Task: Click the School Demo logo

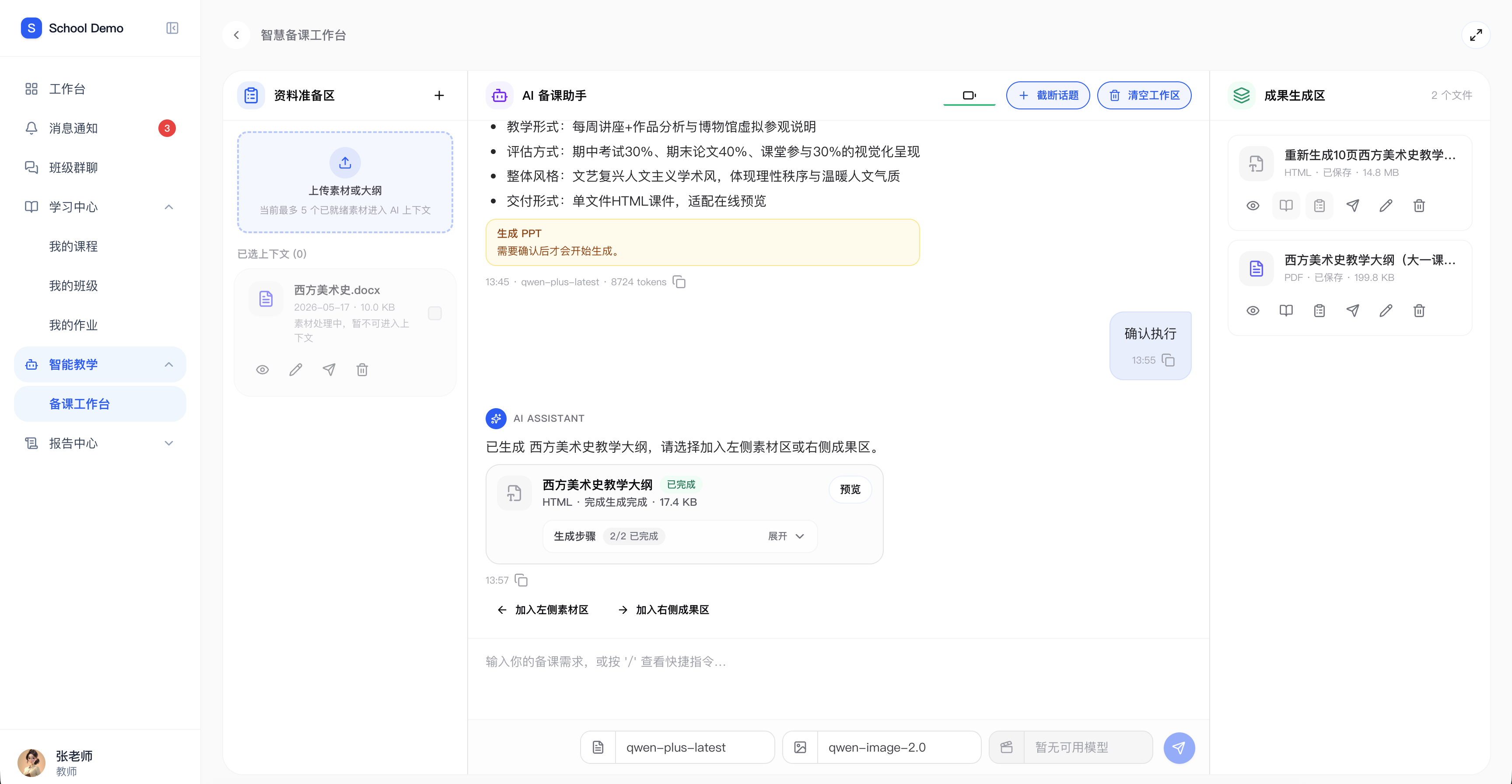Action: (31, 28)
